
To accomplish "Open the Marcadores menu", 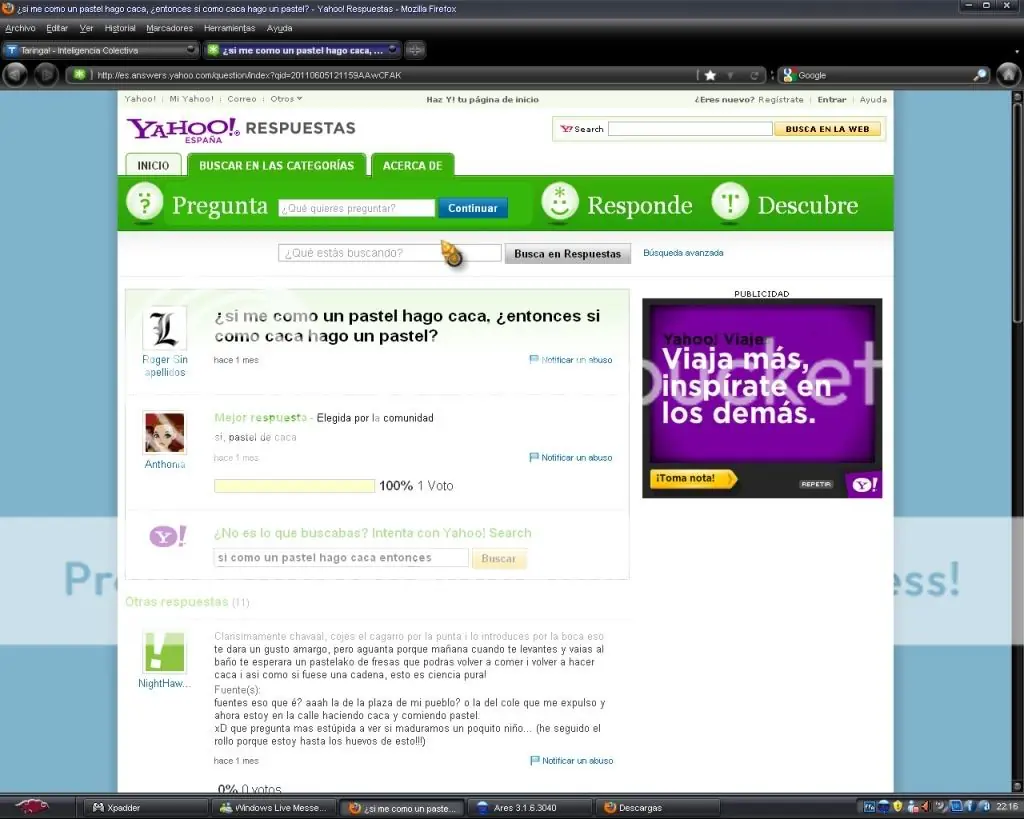I will point(170,28).
